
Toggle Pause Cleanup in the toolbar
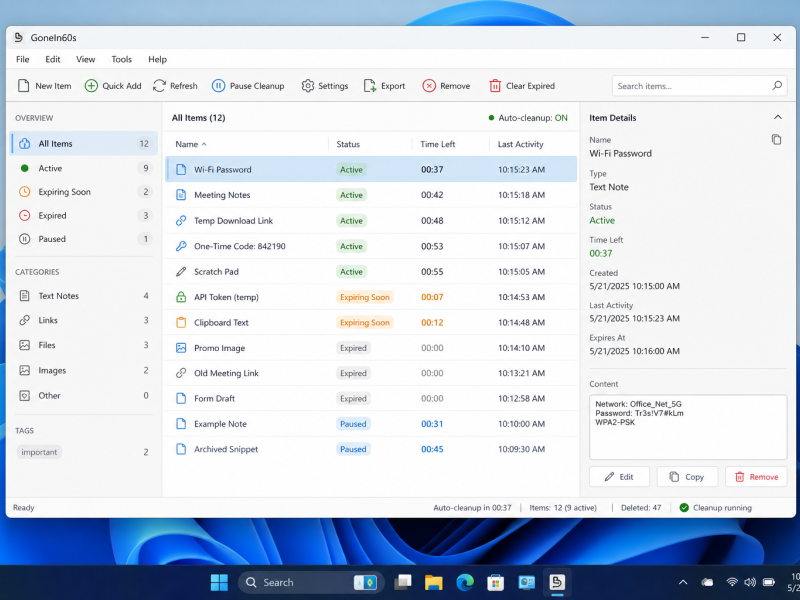[248, 86]
